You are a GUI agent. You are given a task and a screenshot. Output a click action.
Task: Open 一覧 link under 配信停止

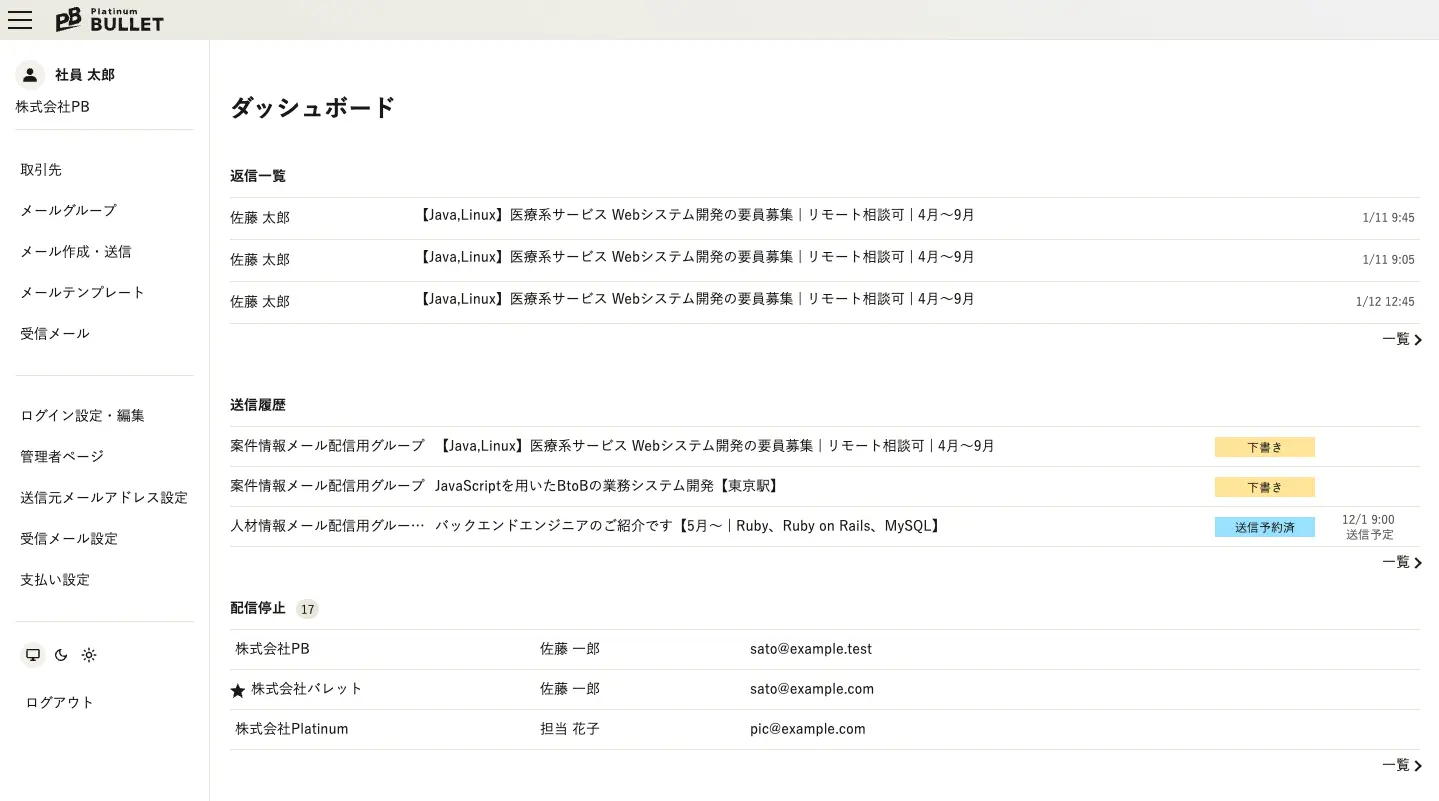tap(1402, 765)
